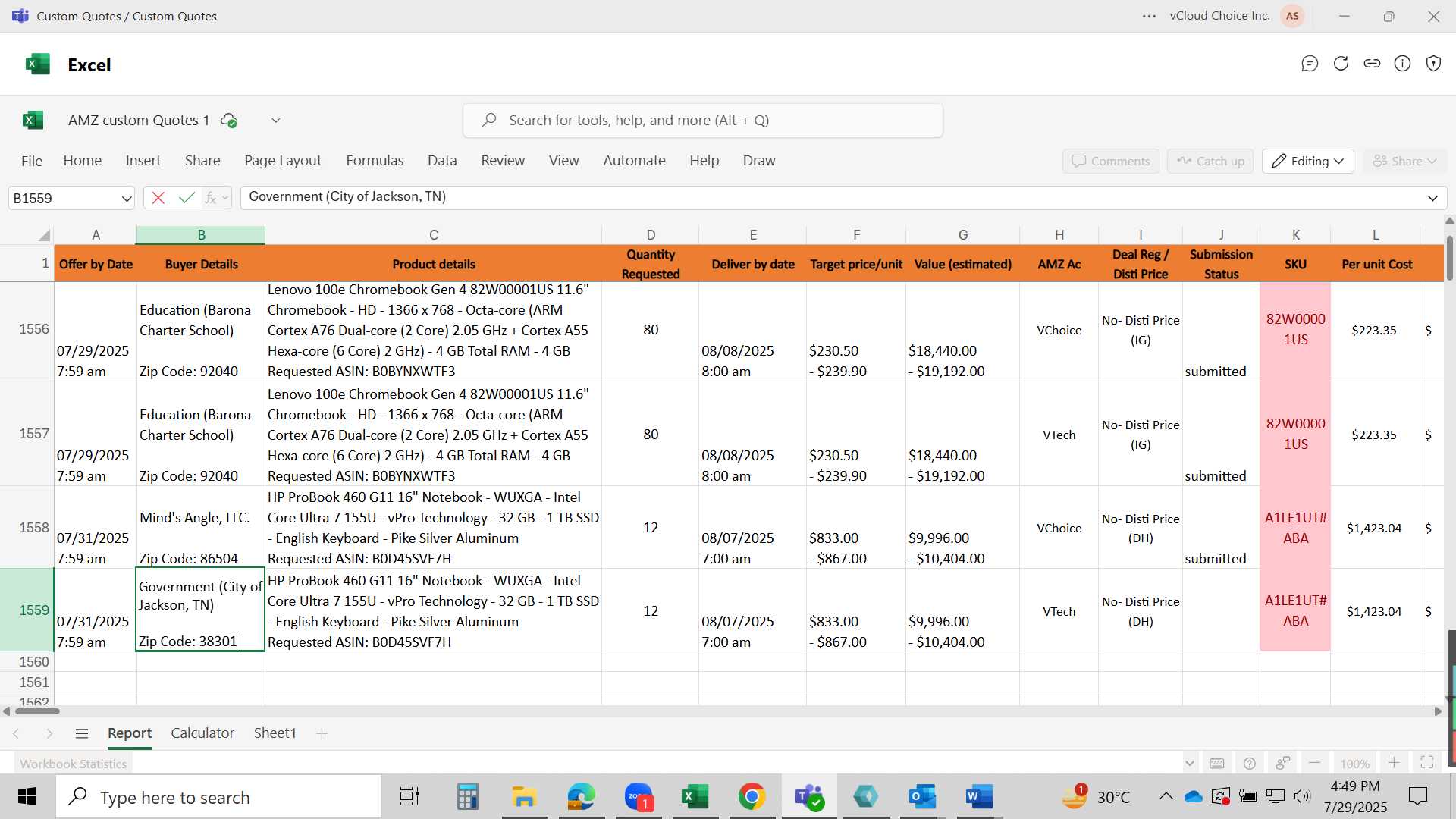1456x819 pixels.
Task: Expand the file name options chevron
Action: [276, 120]
